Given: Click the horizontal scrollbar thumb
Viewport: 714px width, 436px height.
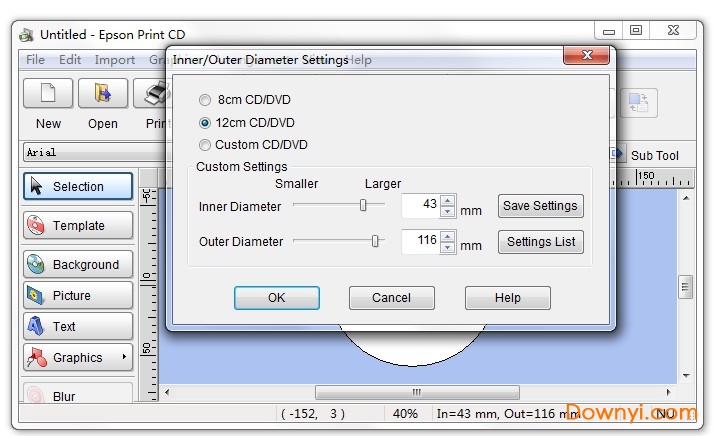Looking at the screenshot, I should pos(417,392).
